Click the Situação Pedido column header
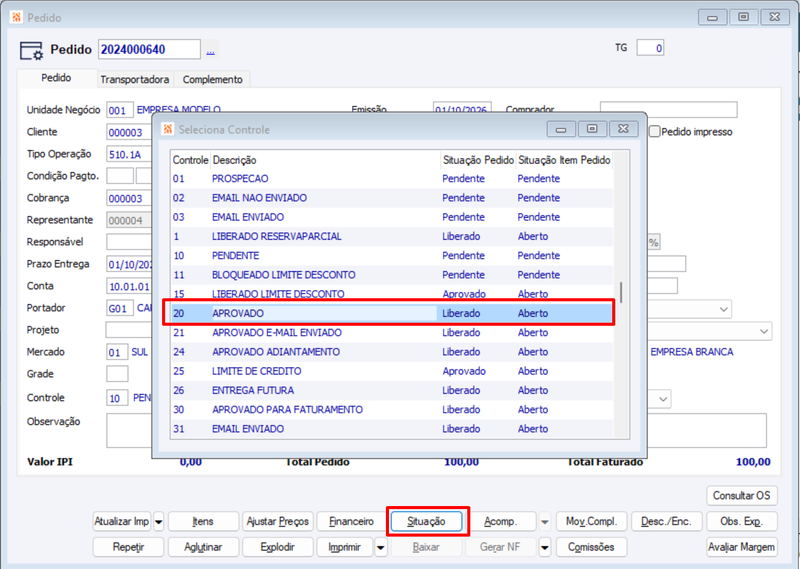This screenshot has width=800, height=569. click(x=478, y=160)
